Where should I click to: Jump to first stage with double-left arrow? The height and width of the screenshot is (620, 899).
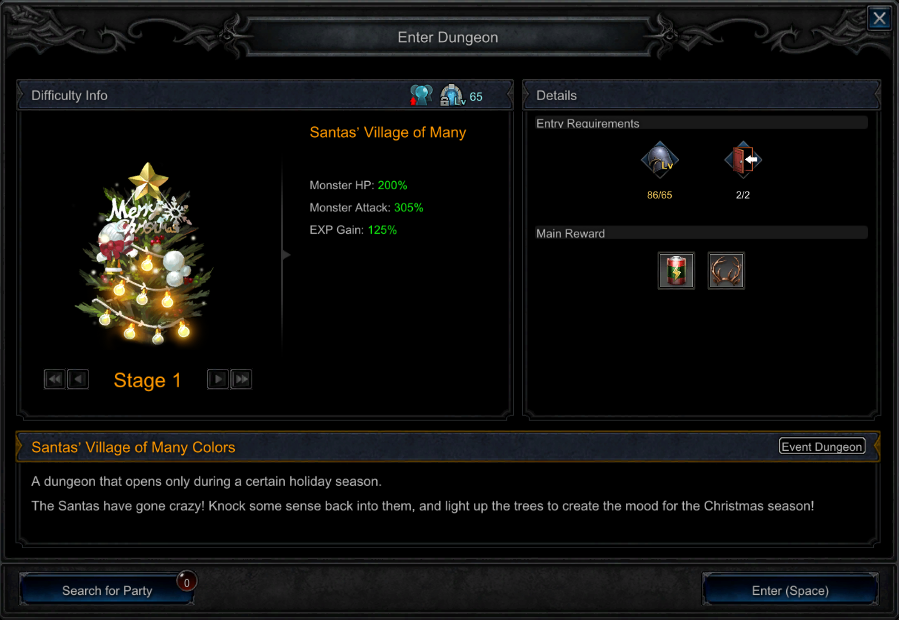click(54, 379)
